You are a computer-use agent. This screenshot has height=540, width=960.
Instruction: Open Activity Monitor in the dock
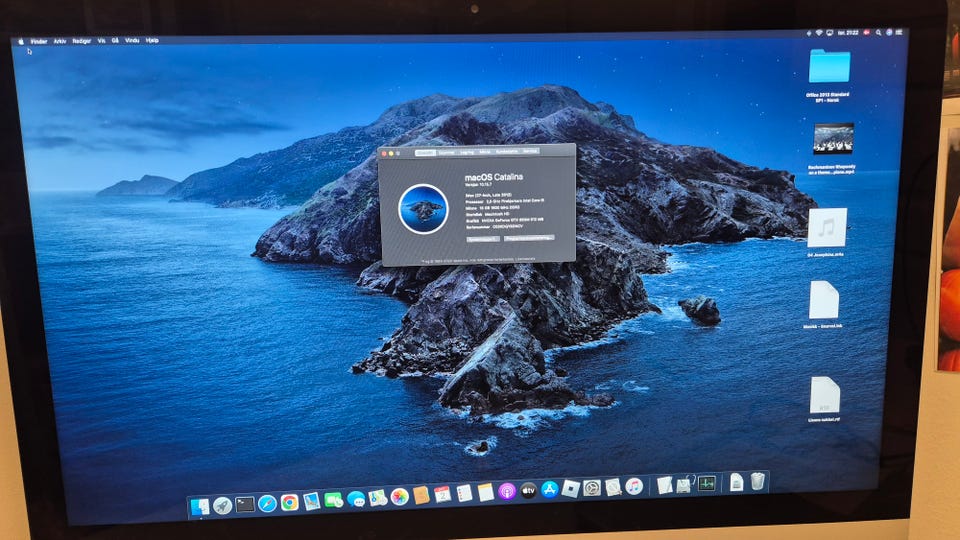(x=706, y=483)
